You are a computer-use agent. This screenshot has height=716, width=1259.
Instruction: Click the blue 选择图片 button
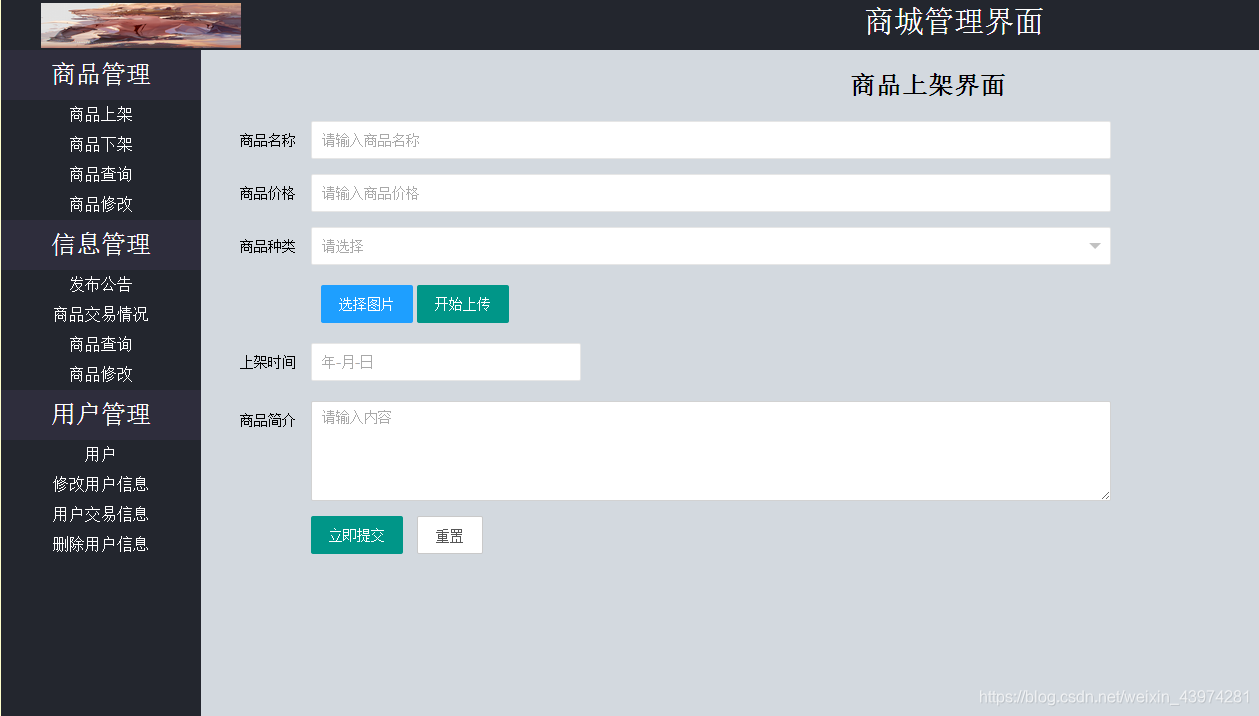tap(367, 304)
